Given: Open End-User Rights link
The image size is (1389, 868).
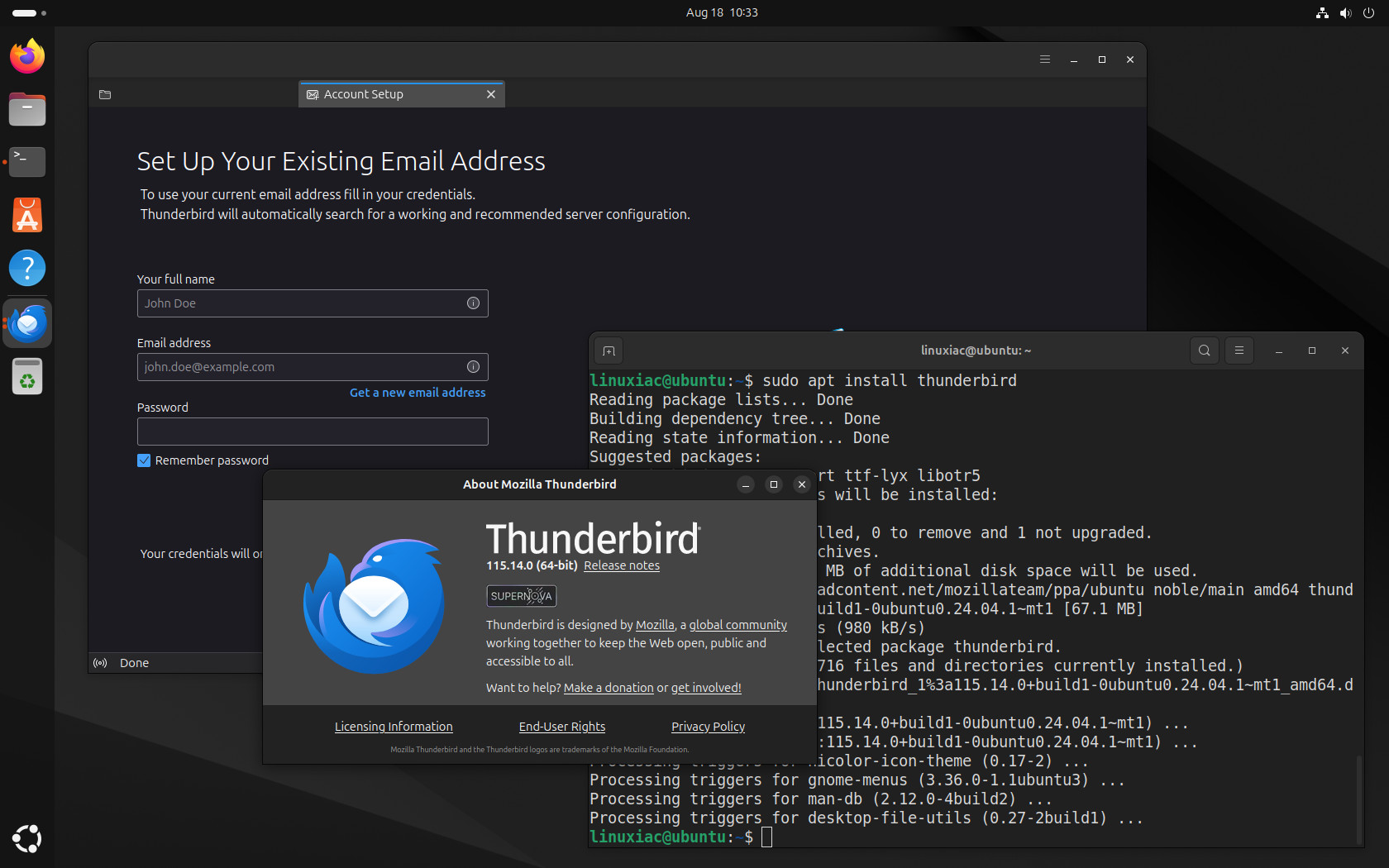Looking at the screenshot, I should tap(562, 727).
